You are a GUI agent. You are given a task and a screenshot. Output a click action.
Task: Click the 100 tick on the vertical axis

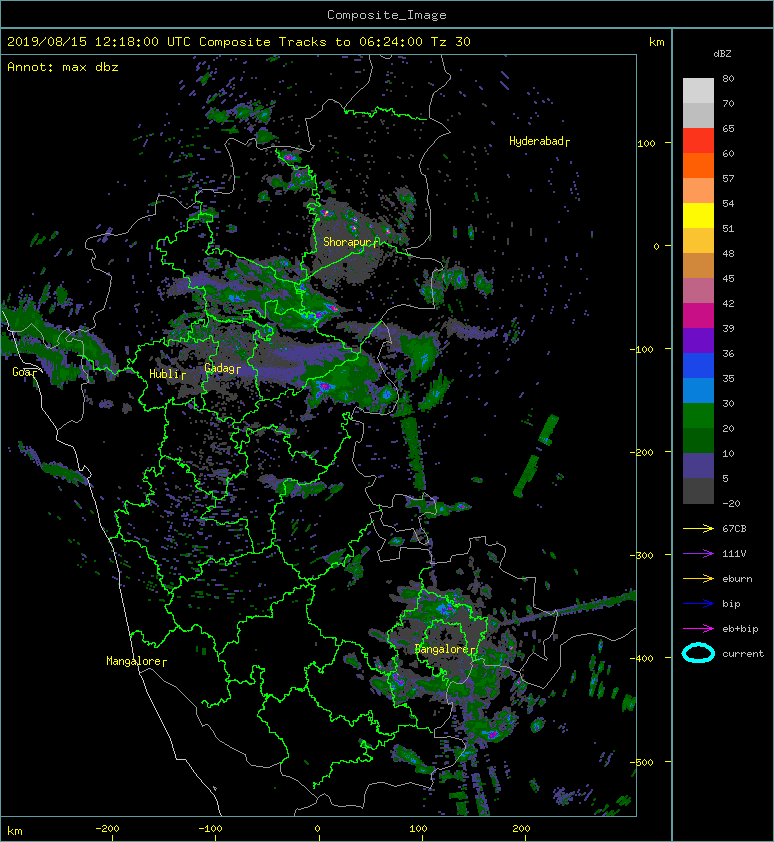(647, 143)
